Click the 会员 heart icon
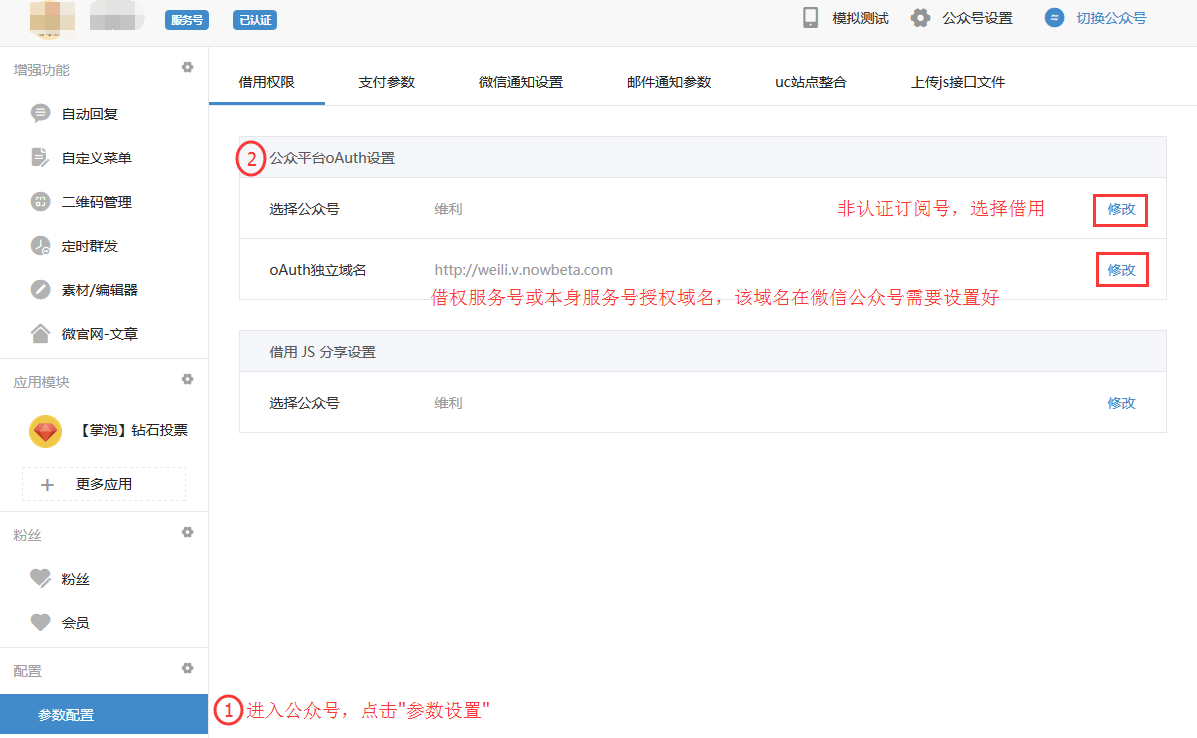This screenshot has width=1197, height=738. pos(40,623)
